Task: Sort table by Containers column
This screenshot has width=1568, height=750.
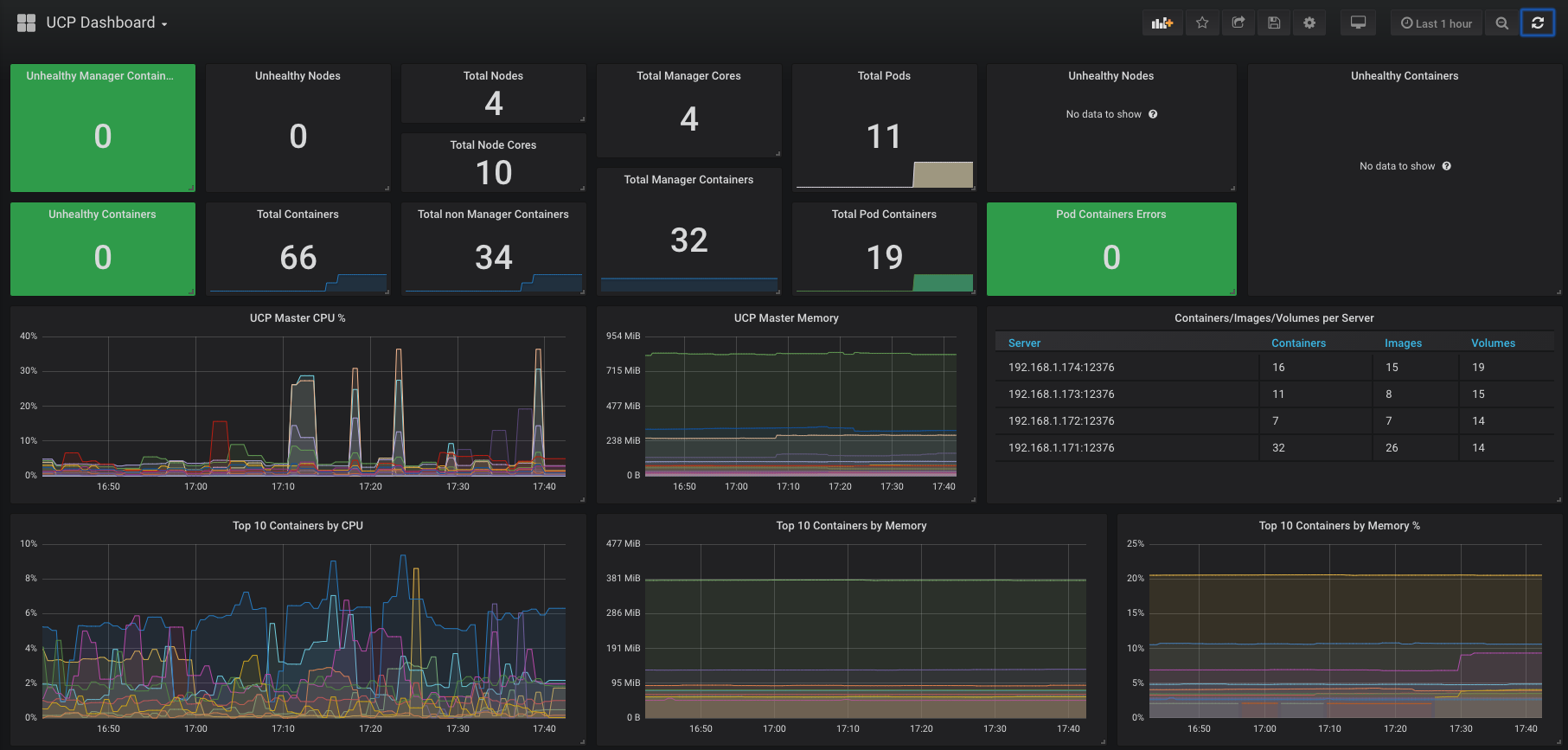Action: (1298, 343)
